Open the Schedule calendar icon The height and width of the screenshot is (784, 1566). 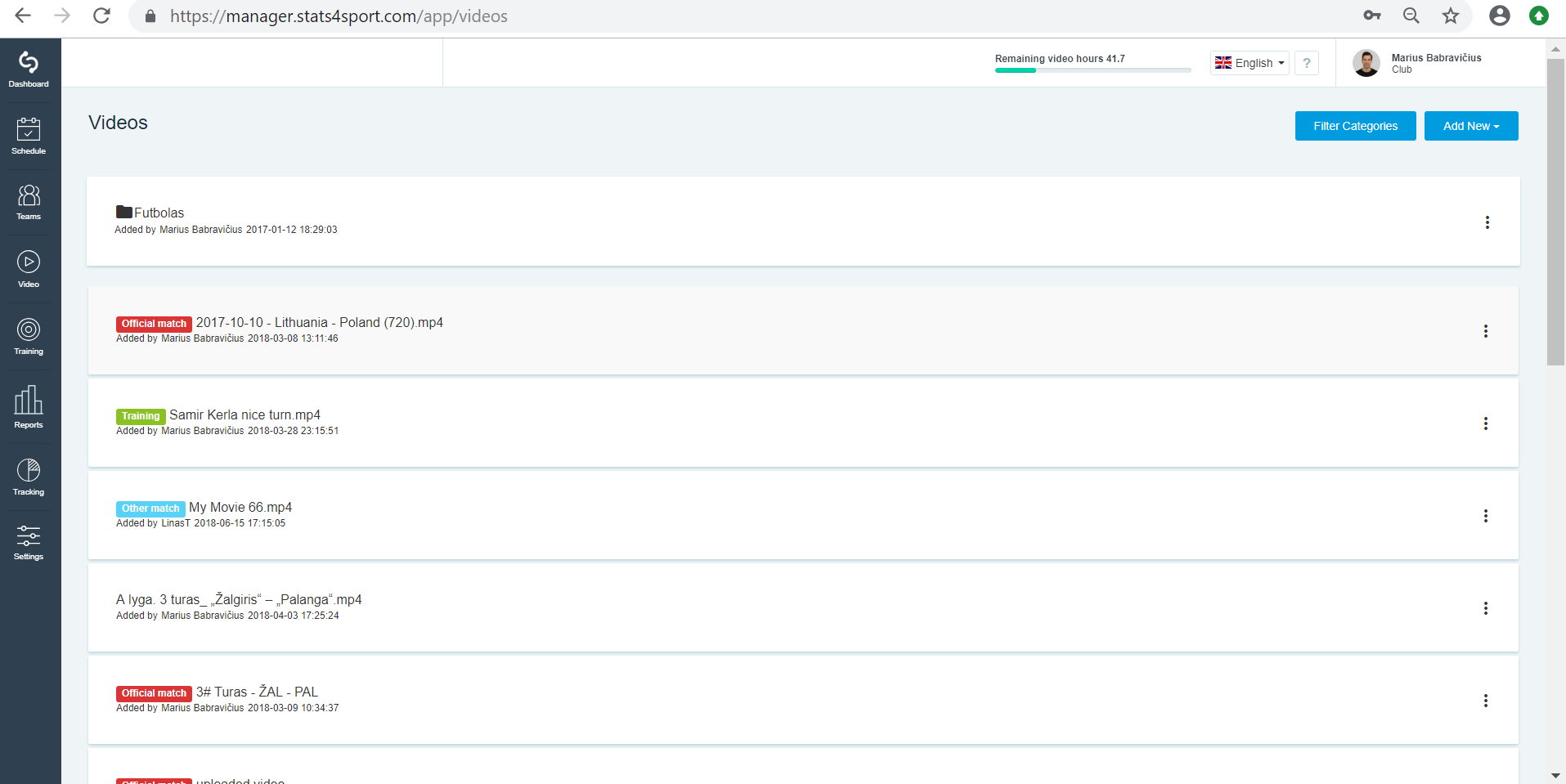[x=29, y=136]
